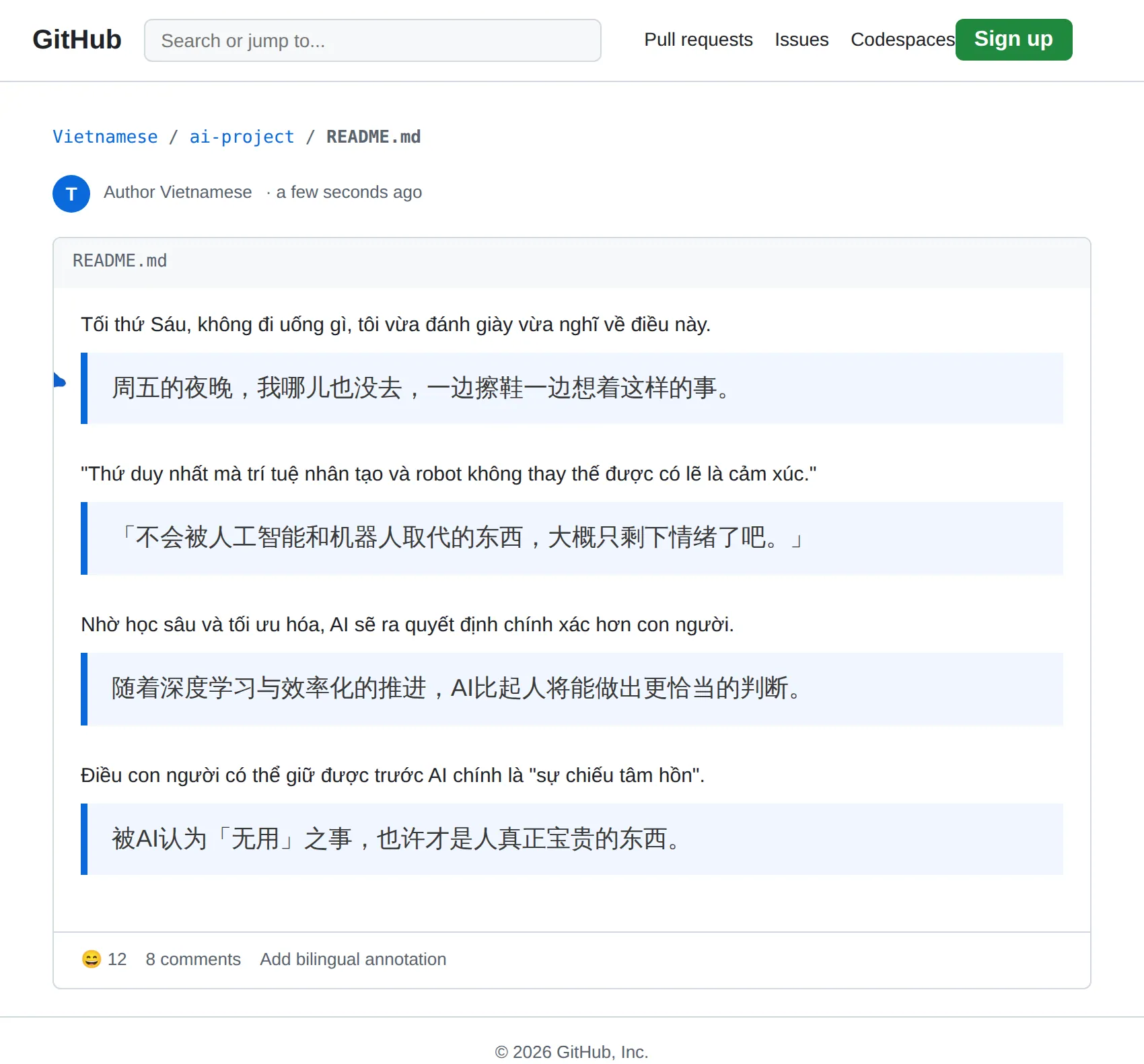1144x1064 pixels.
Task: Click the green Sign up button
Action: [1013, 40]
